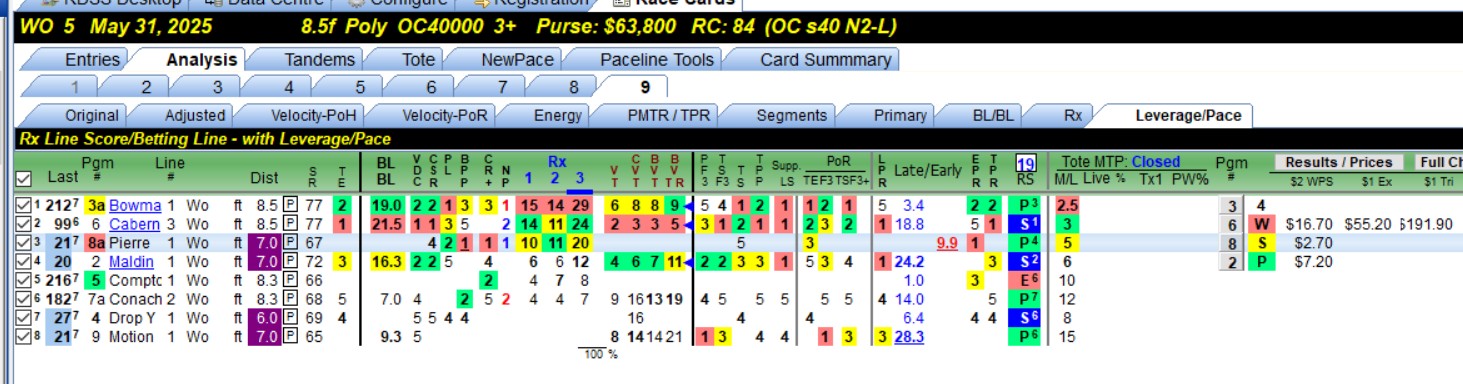Click the boxed 19 icon above RS
Viewport: 1463px width, 384px height.
(1025, 162)
